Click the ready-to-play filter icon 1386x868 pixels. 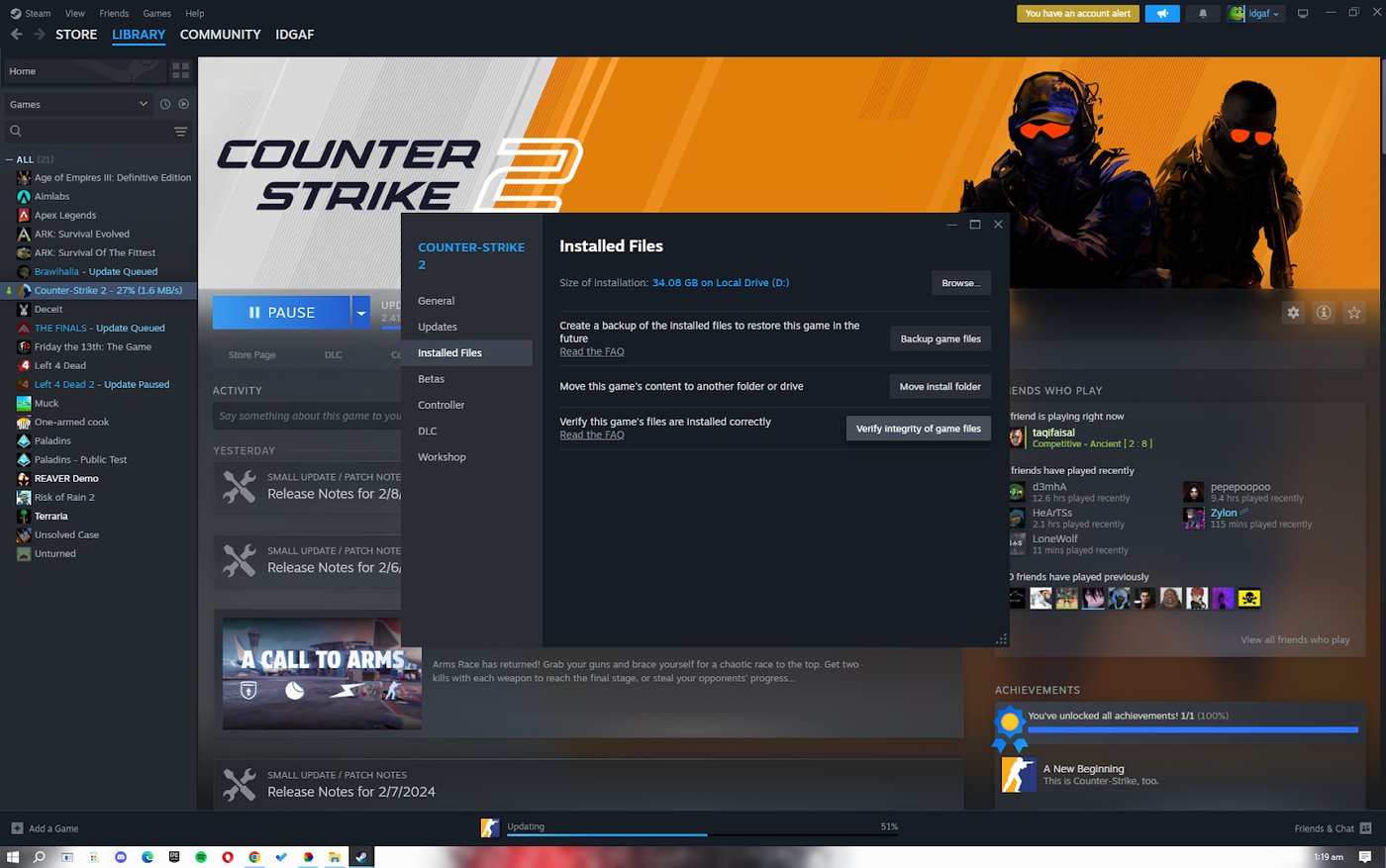pos(183,104)
